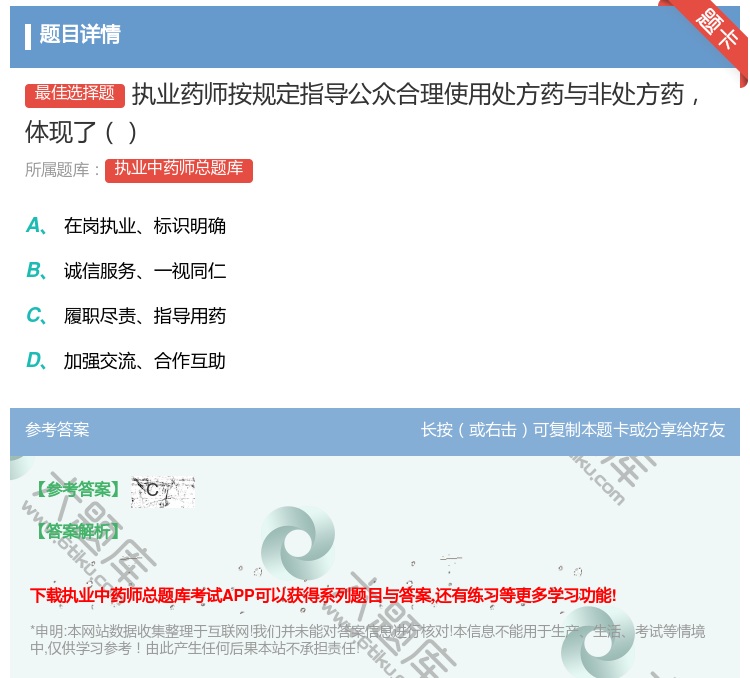The width and height of the screenshot is (750, 678).
Task: Click the red 下载执业中药师总题库考试APP promo text
Action: pos(323,595)
